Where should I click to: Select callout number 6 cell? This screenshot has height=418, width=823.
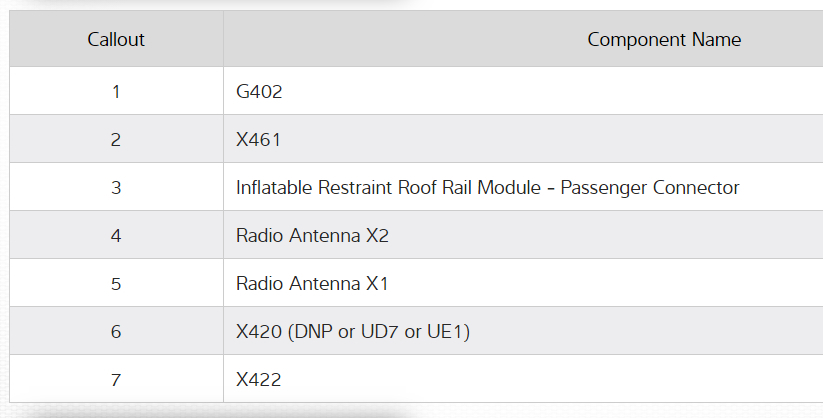[x=116, y=331]
